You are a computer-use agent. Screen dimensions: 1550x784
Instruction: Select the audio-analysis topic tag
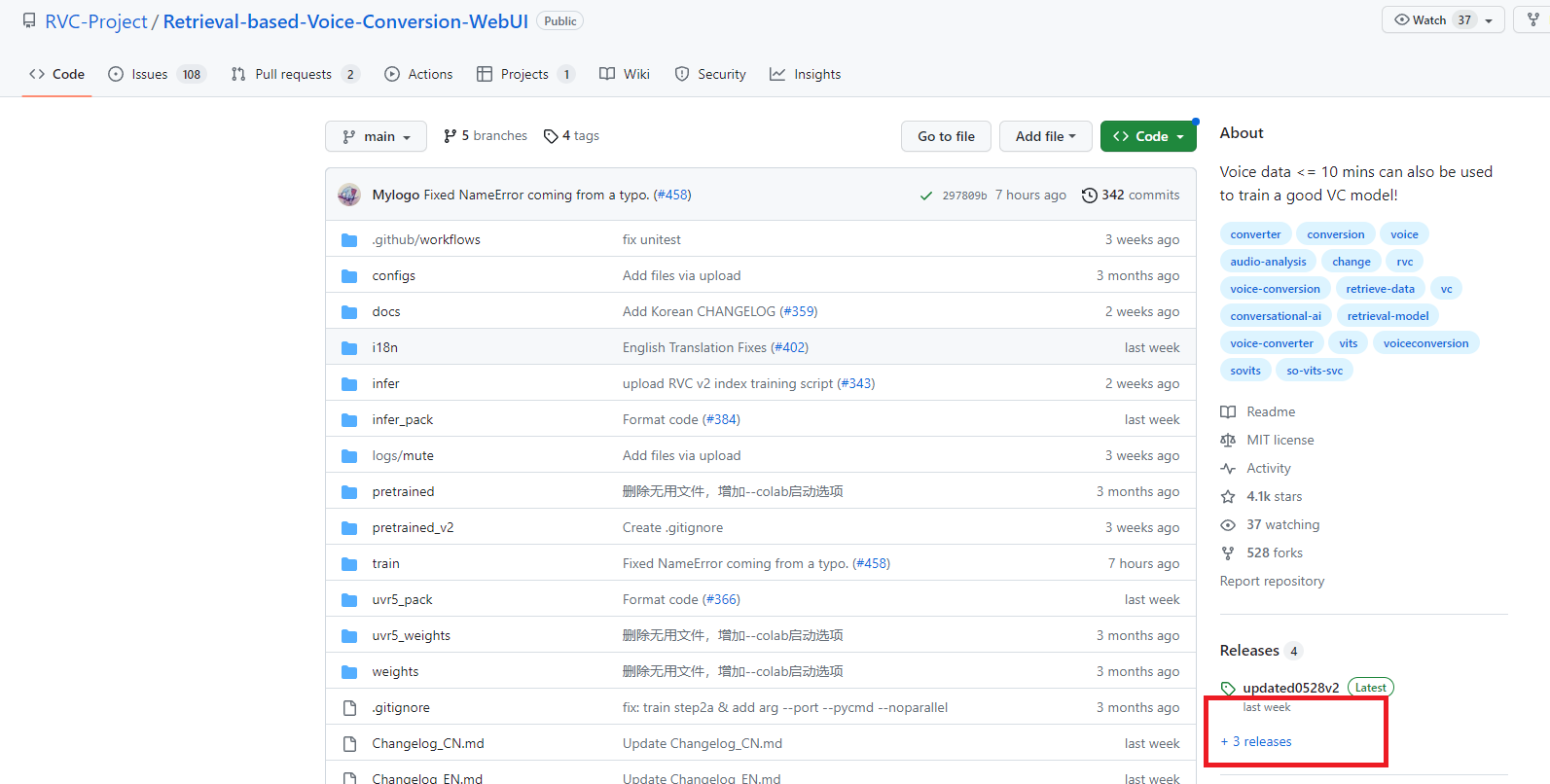(x=1268, y=262)
